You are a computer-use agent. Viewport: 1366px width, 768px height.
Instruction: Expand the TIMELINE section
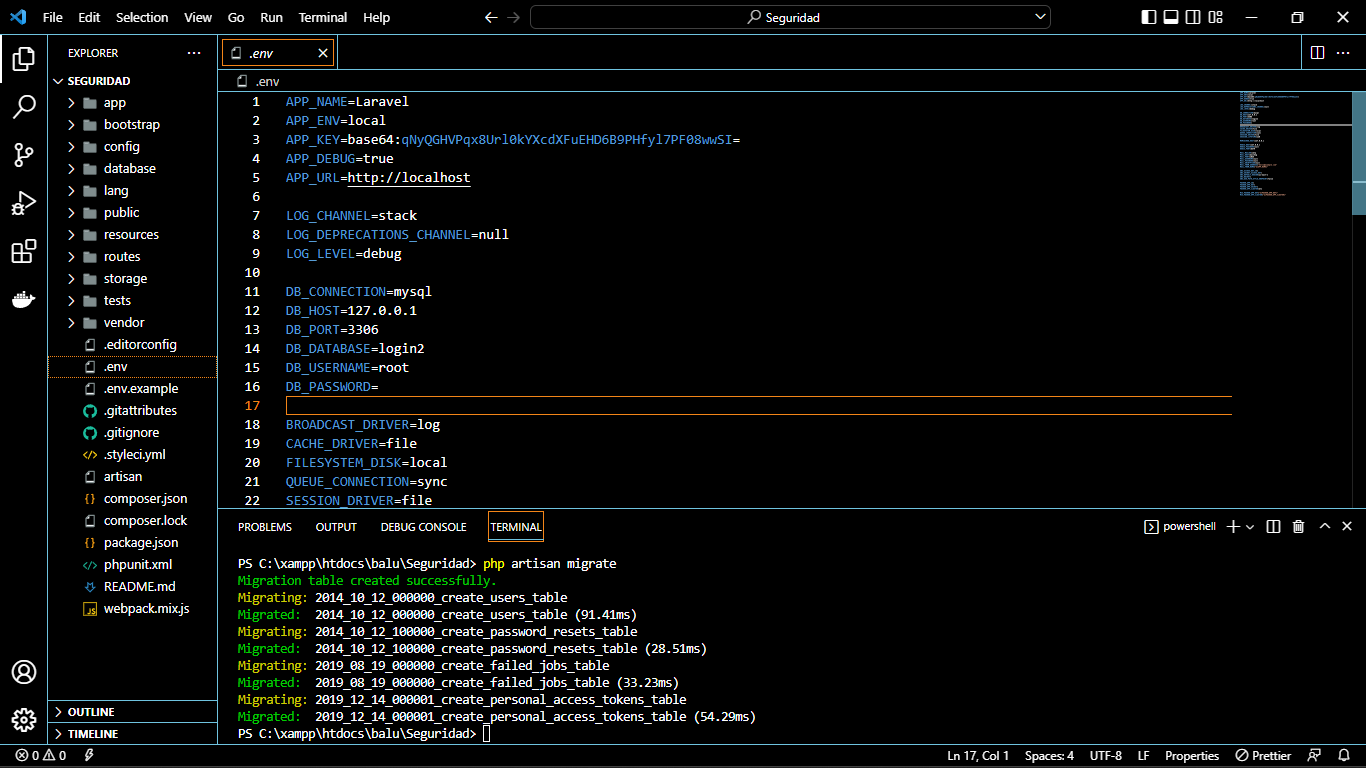point(132,734)
